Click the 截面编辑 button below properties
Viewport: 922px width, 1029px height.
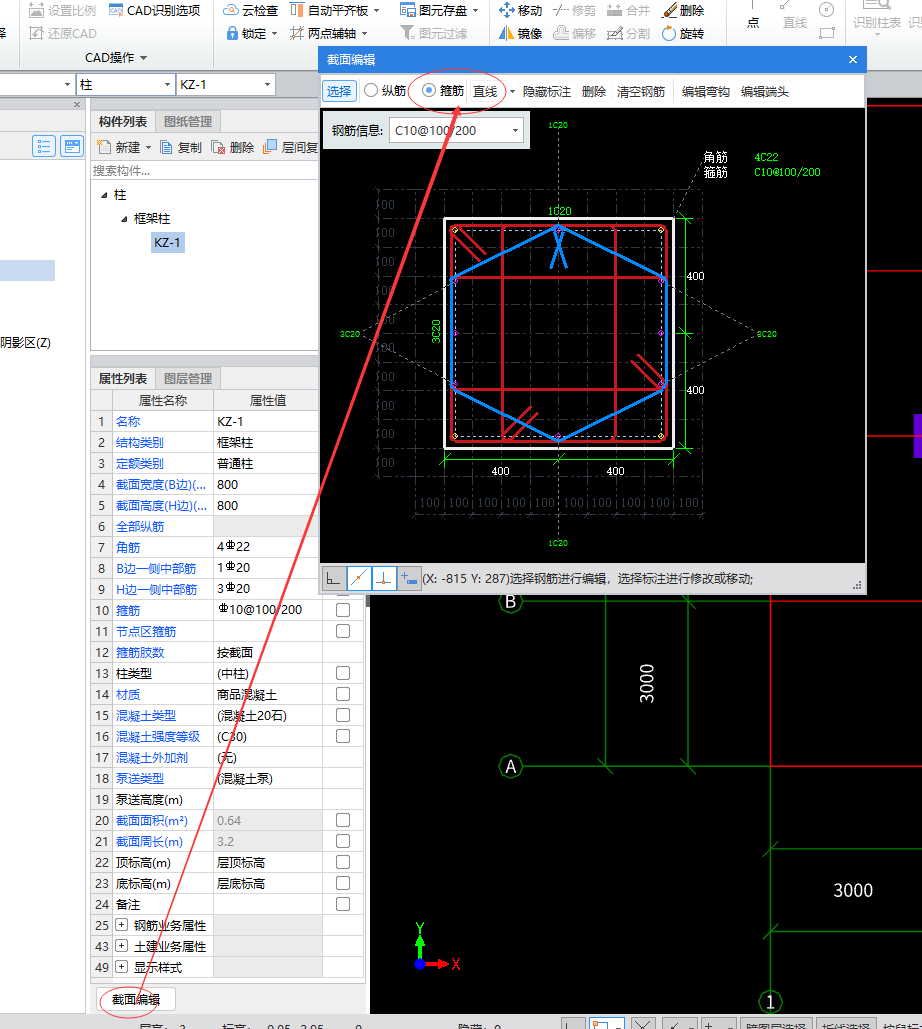(136, 999)
